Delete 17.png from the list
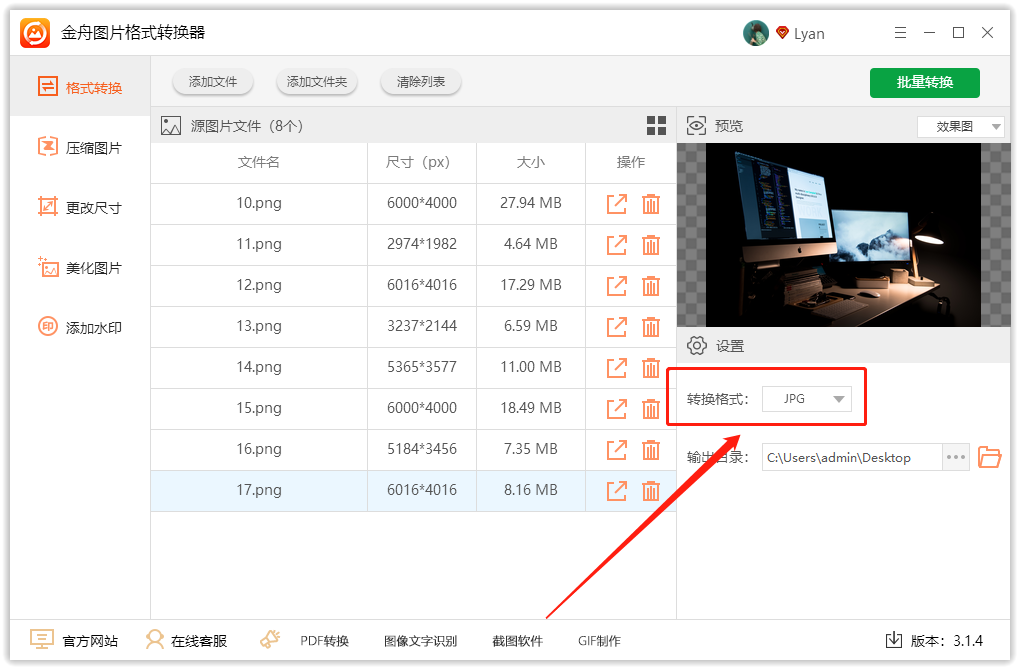 click(x=651, y=490)
